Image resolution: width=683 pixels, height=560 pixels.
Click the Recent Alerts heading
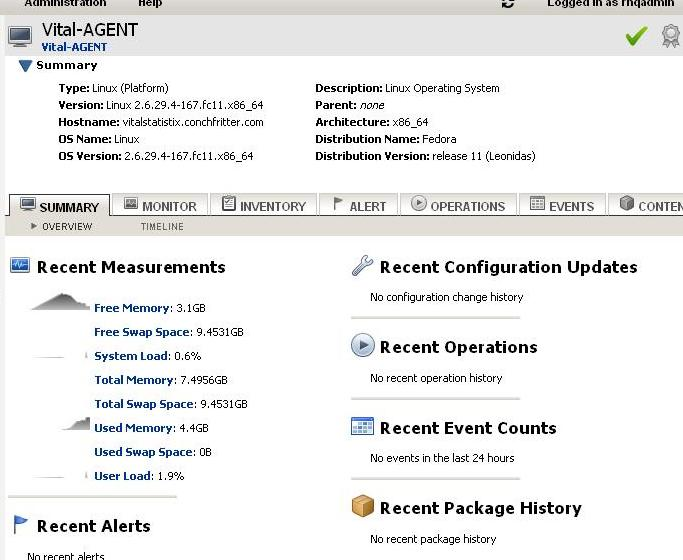click(x=94, y=526)
